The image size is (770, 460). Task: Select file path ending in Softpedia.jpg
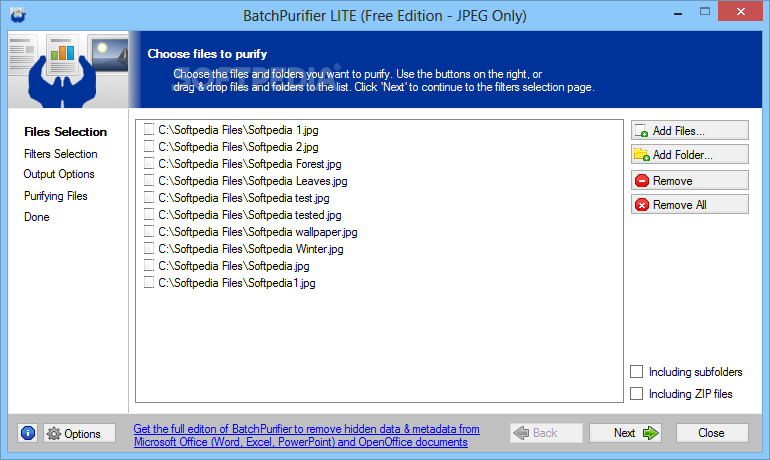click(x=234, y=266)
